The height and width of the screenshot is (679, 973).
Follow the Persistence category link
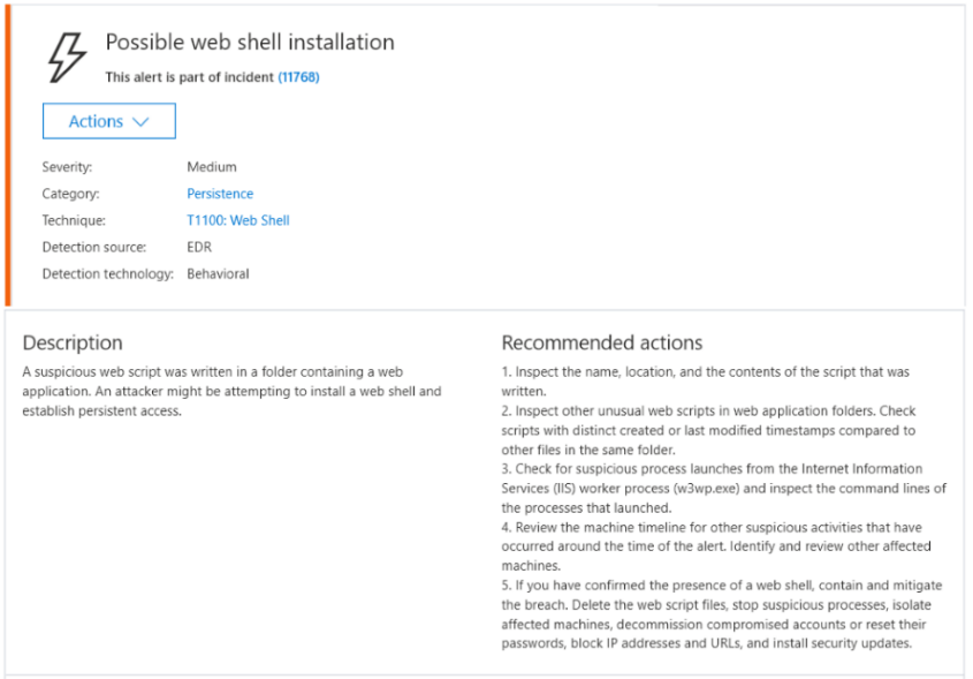tap(219, 193)
